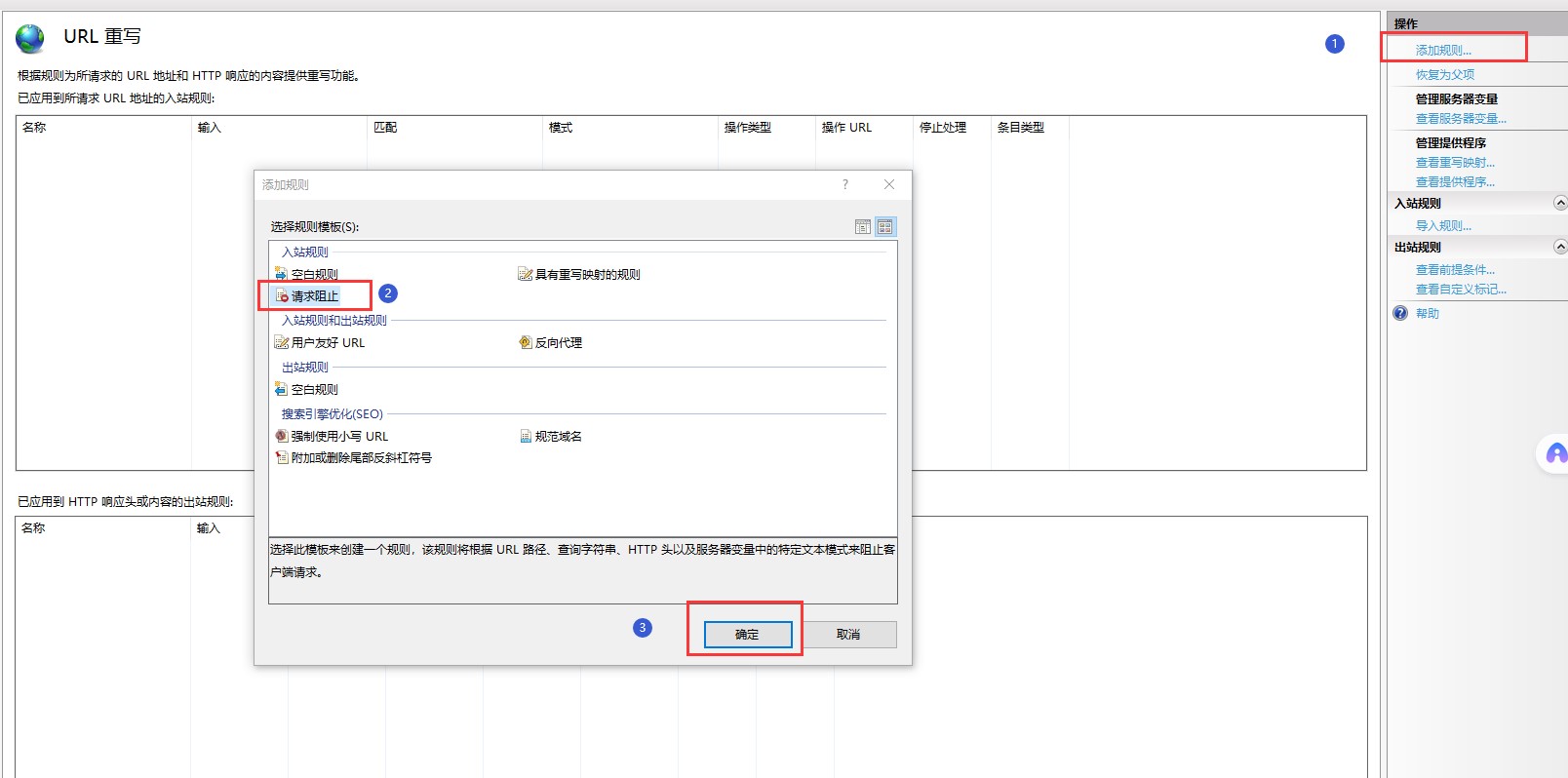Click the 入站规则和出站规则 group header
This screenshot has width=1568, height=778.
click(x=334, y=320)
